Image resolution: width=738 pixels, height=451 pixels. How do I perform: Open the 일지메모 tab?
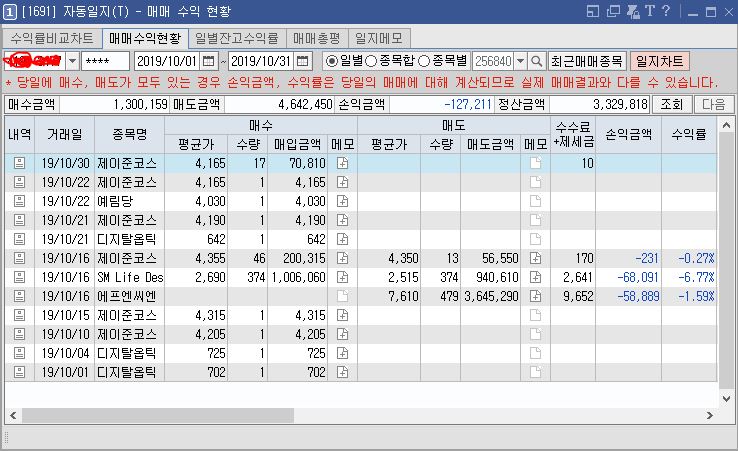(379, 38)
